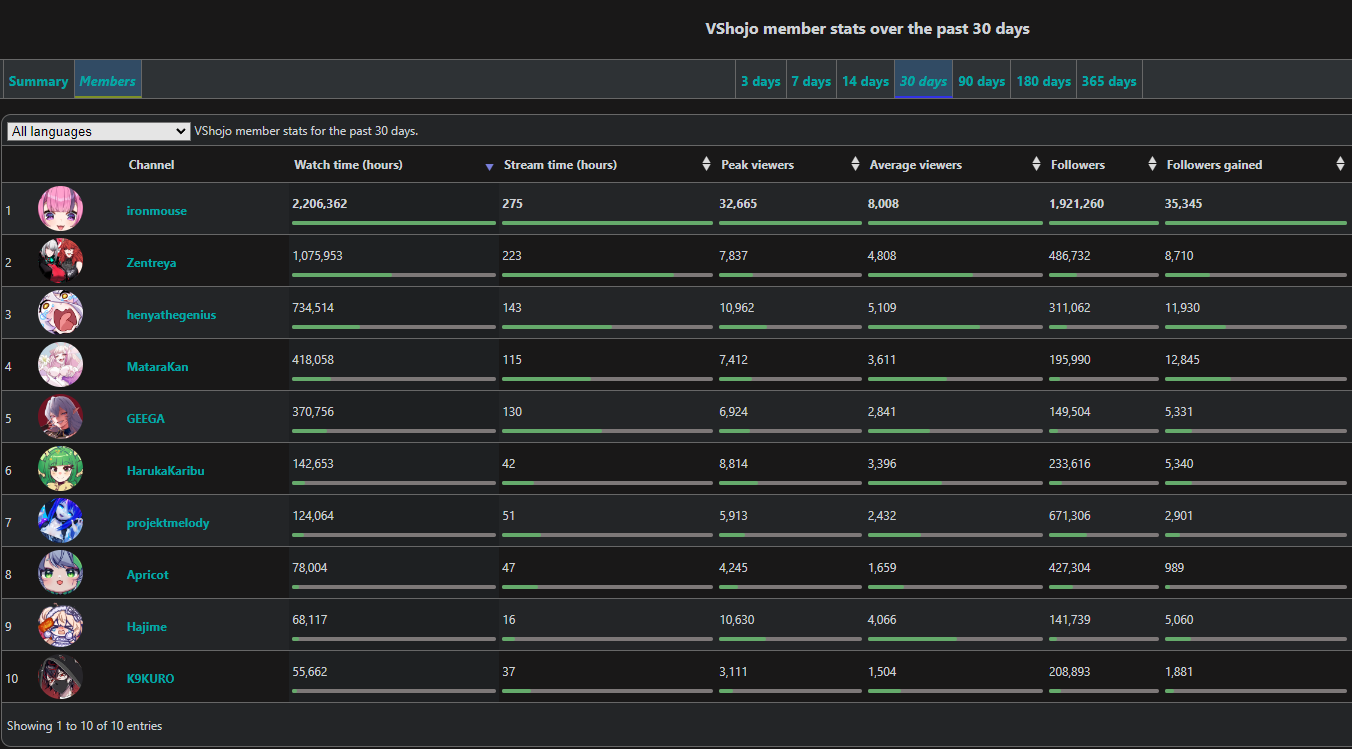Click Followers gained sort arrows
This screenshot has height=749, width=1352.
[x=1340, y=164]
